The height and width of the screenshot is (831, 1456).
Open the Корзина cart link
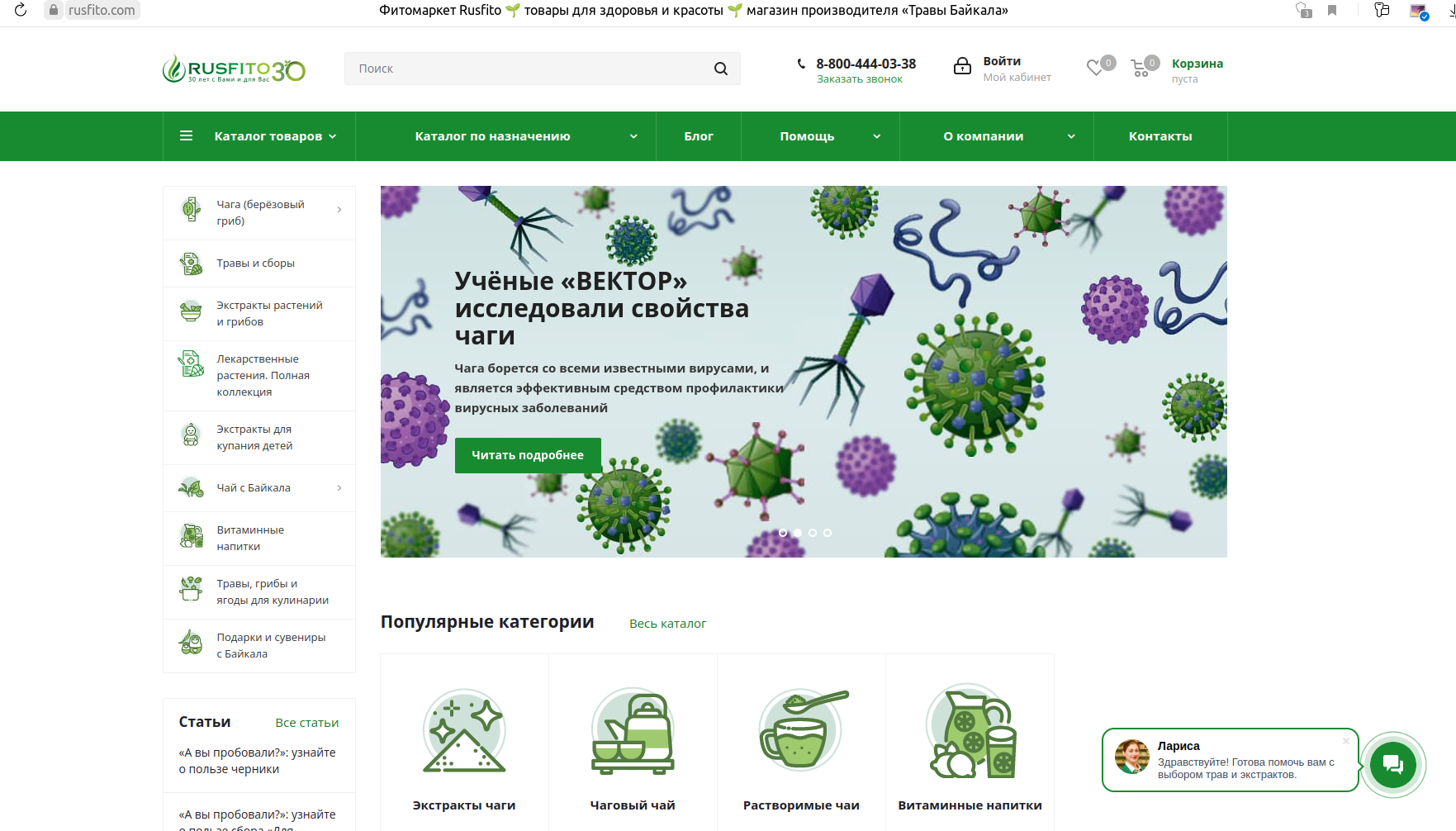pyautogui.click(x=1198, y=64)
